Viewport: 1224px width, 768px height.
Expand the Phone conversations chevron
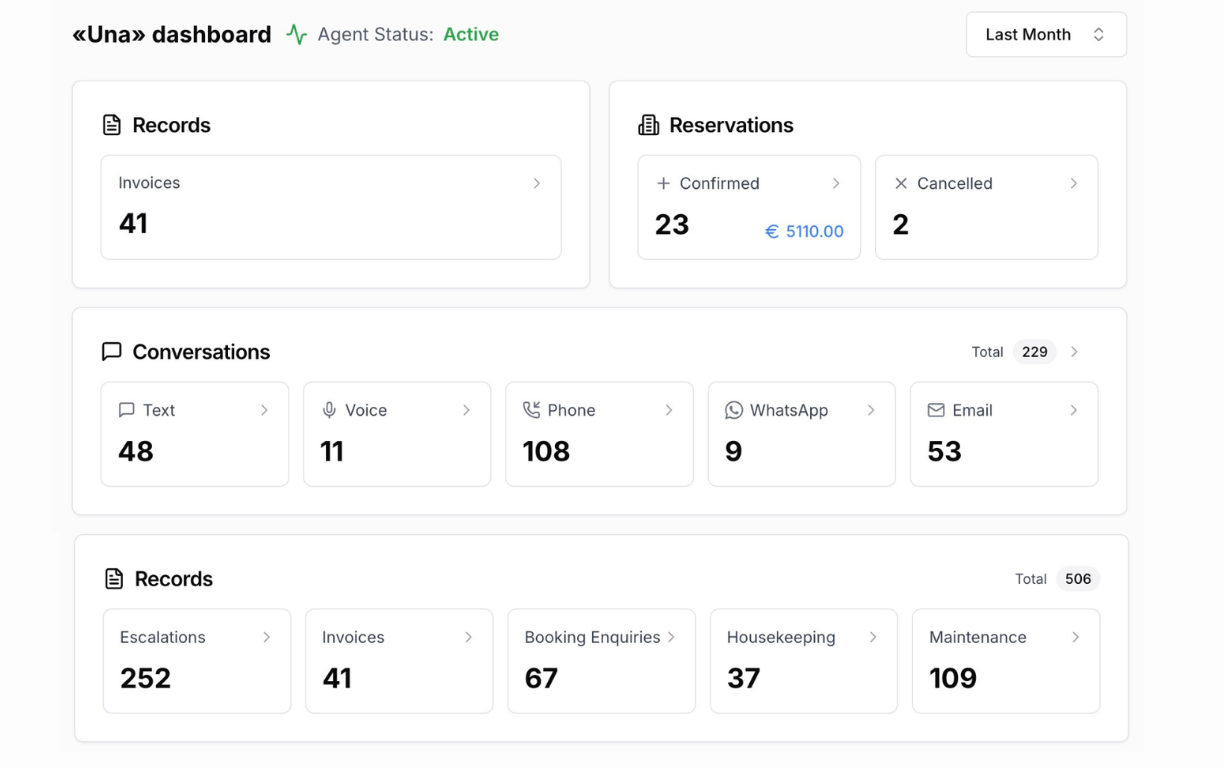click(669, 410)
